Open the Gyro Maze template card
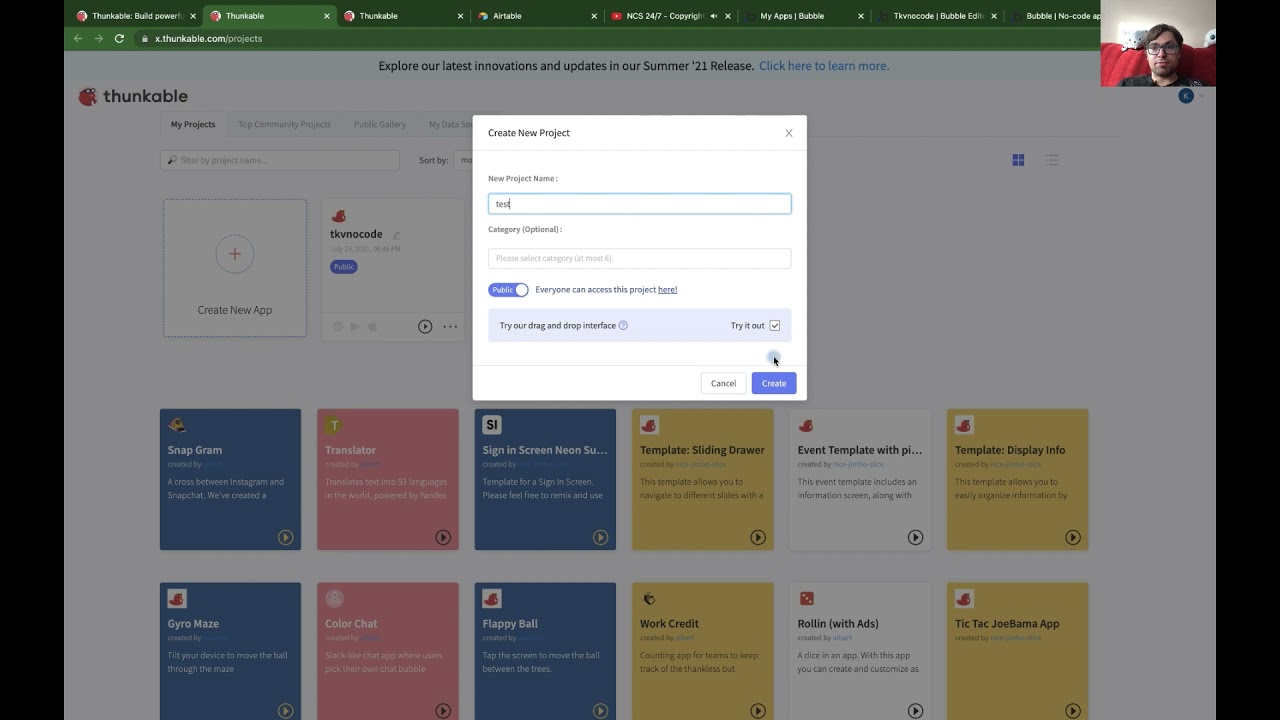The width and height of the screenshot is (1280, 720). coord(230,651)
